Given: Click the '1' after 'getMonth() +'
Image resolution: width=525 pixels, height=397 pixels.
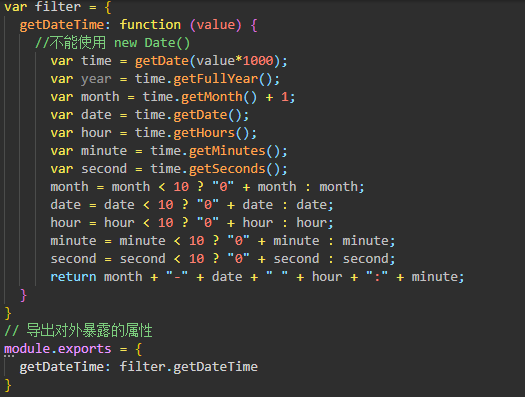Looking at the screenshot, I should click(285, 97).
